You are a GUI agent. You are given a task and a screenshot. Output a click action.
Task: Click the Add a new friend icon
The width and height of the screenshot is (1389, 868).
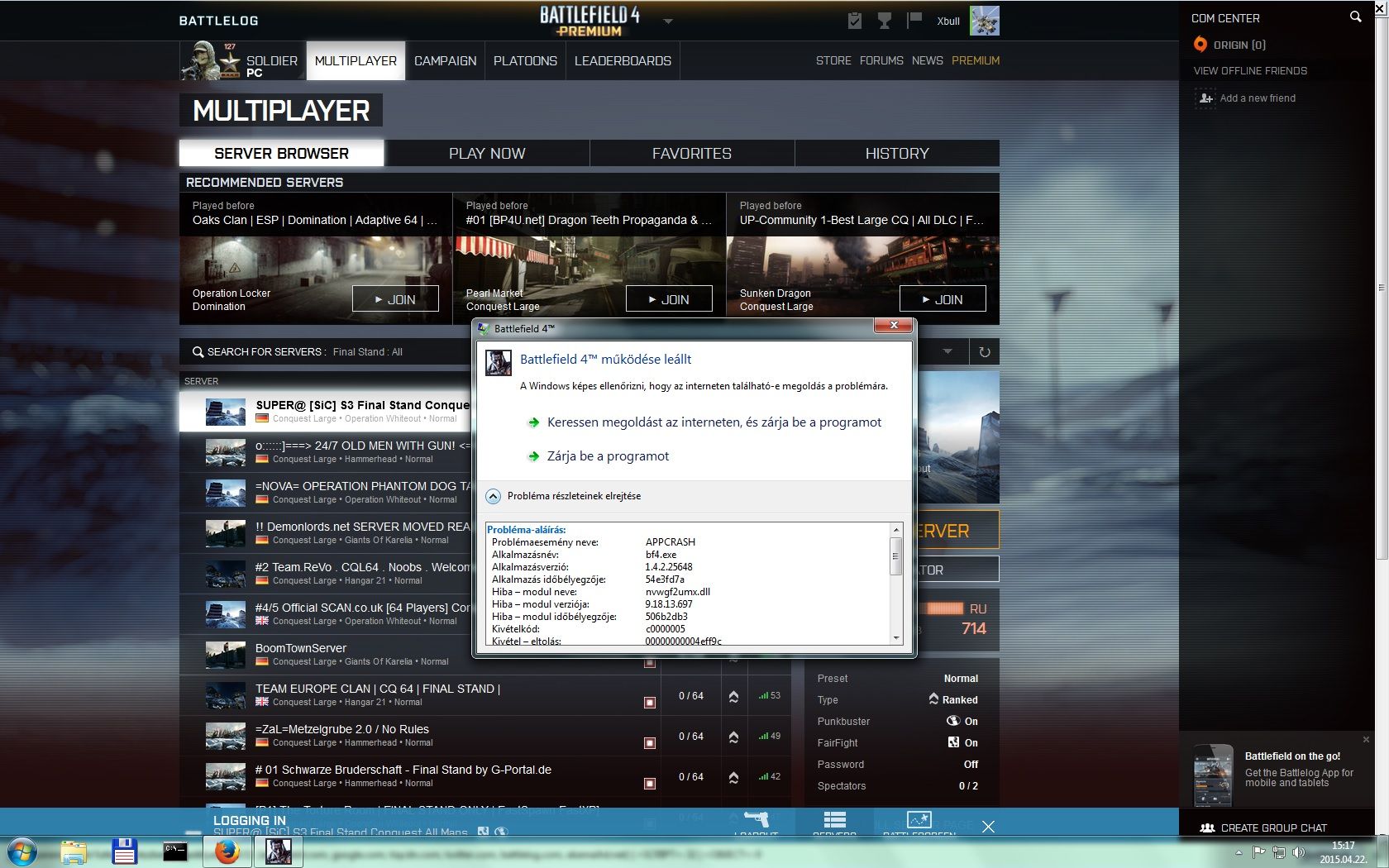[1205, 98]
